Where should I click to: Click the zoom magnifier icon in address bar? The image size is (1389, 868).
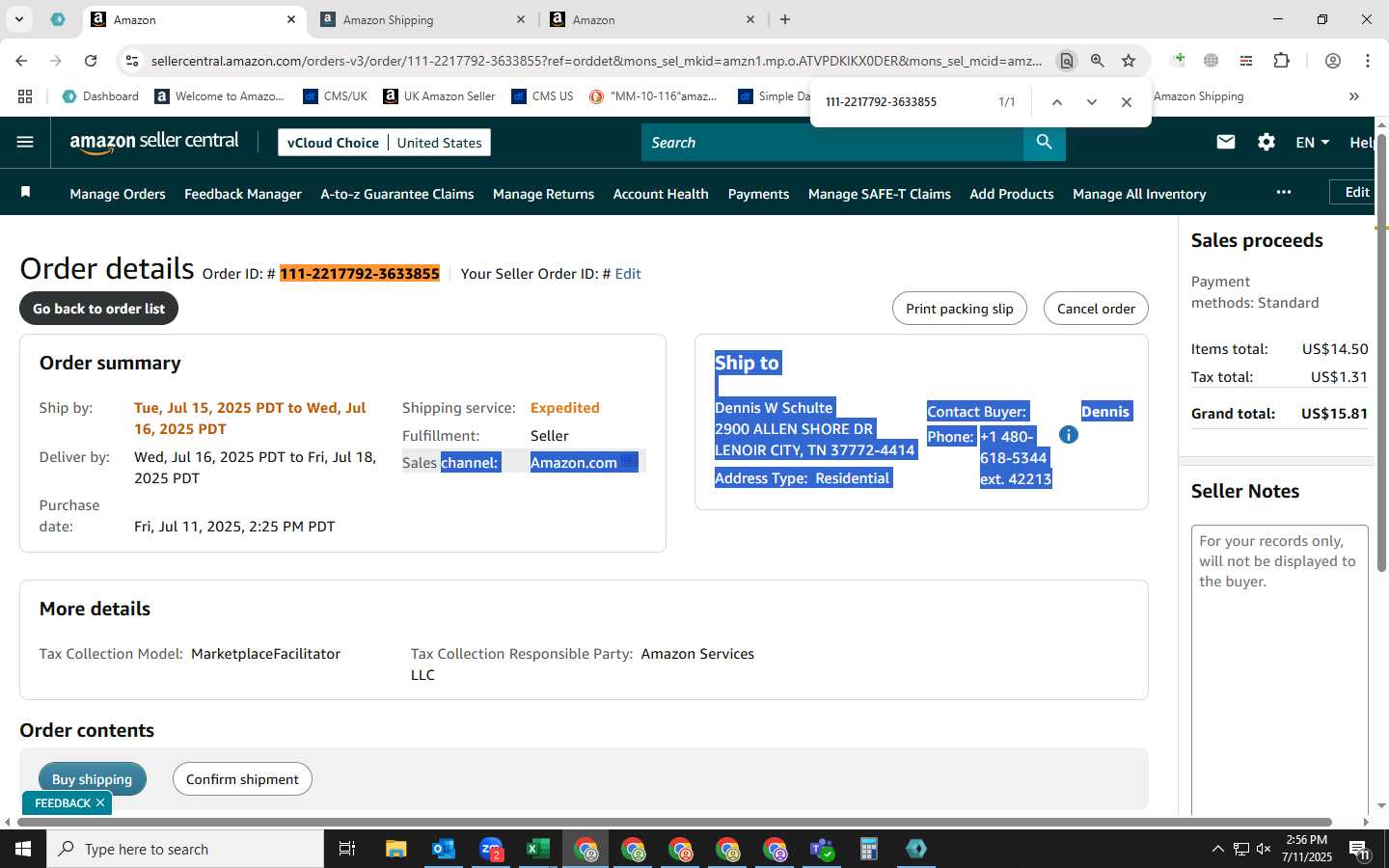1097,61
